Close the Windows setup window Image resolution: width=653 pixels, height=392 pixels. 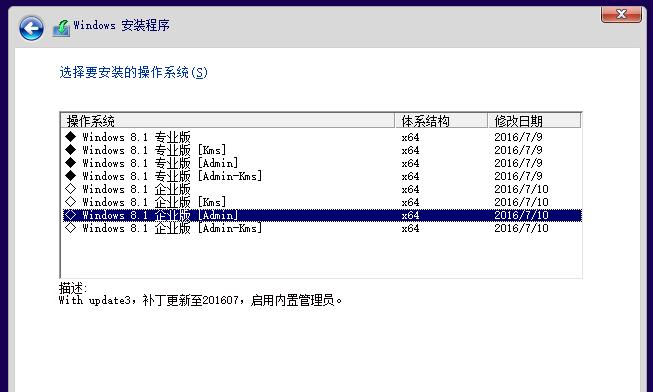click(621, 14)
